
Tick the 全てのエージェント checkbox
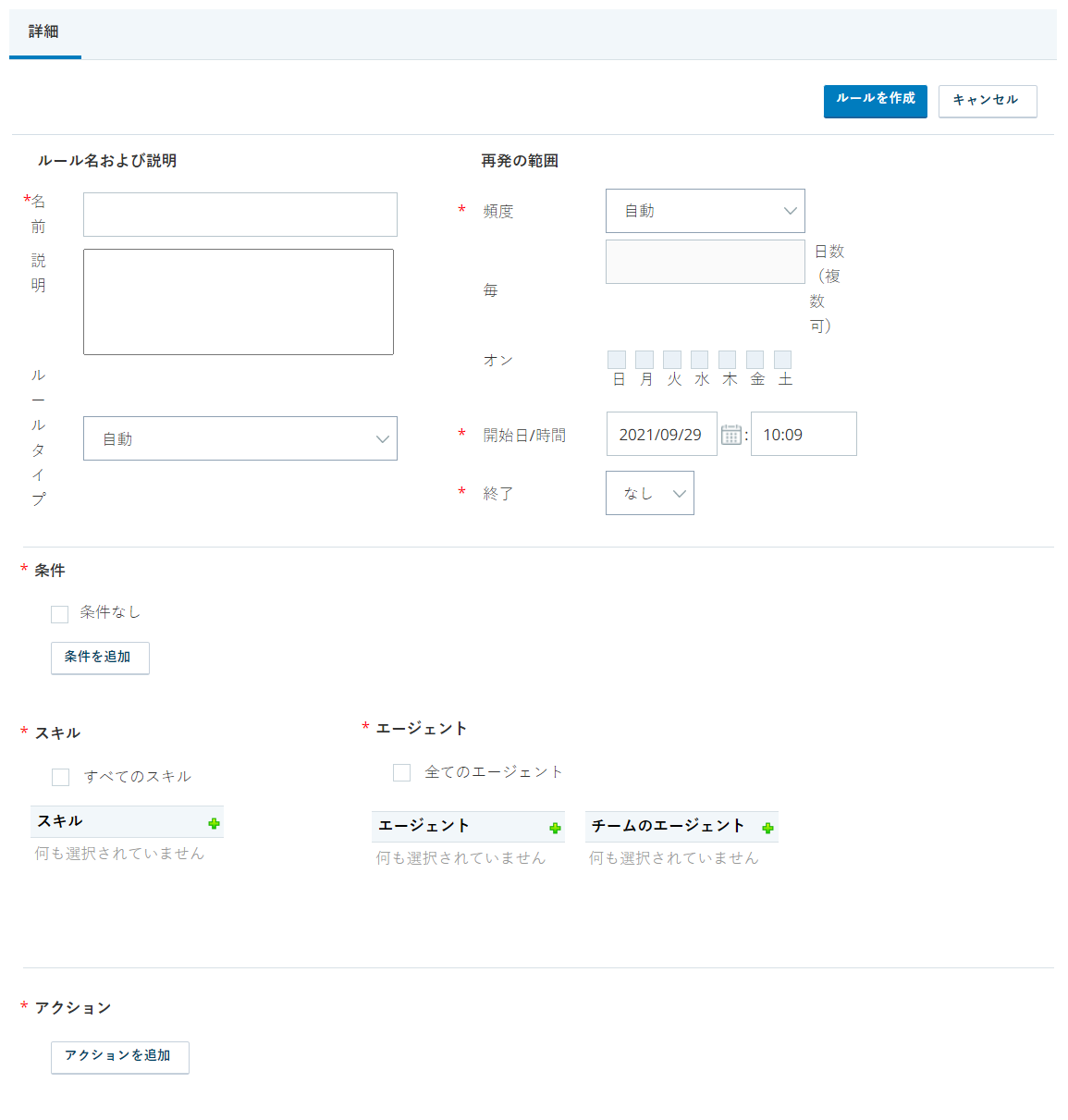pyautogui.click(x=402, y=772)
